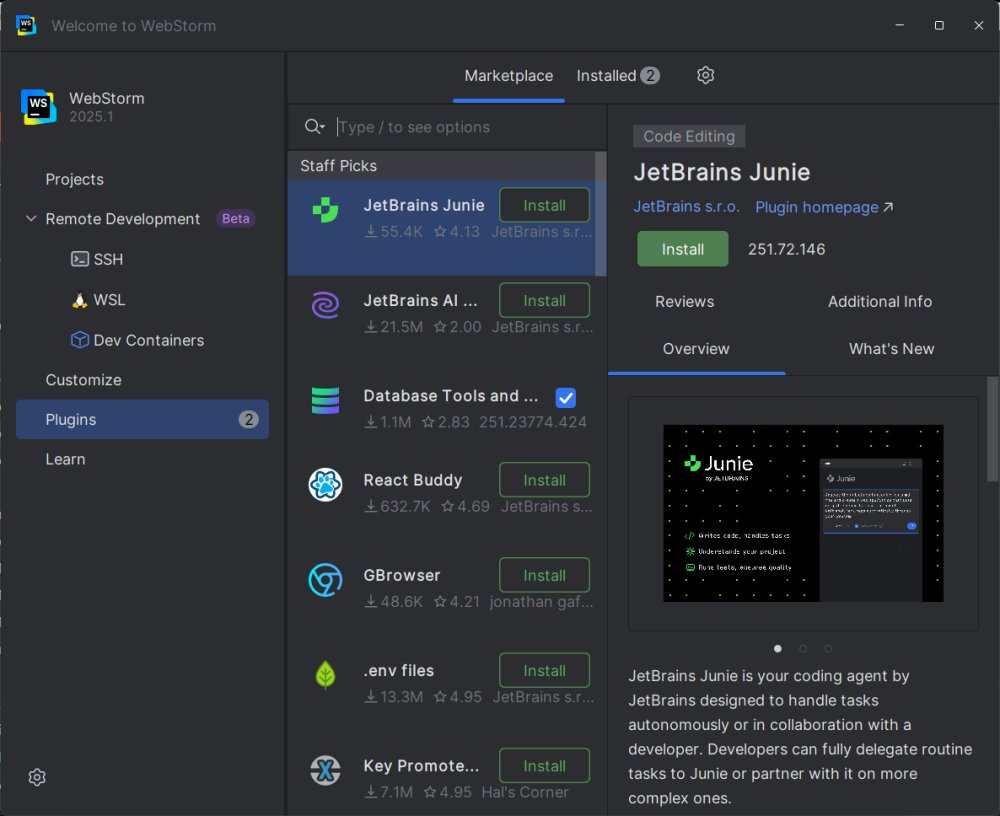Install JetBrains Junie from the list

pyautogui.click(x=544, y=205)
